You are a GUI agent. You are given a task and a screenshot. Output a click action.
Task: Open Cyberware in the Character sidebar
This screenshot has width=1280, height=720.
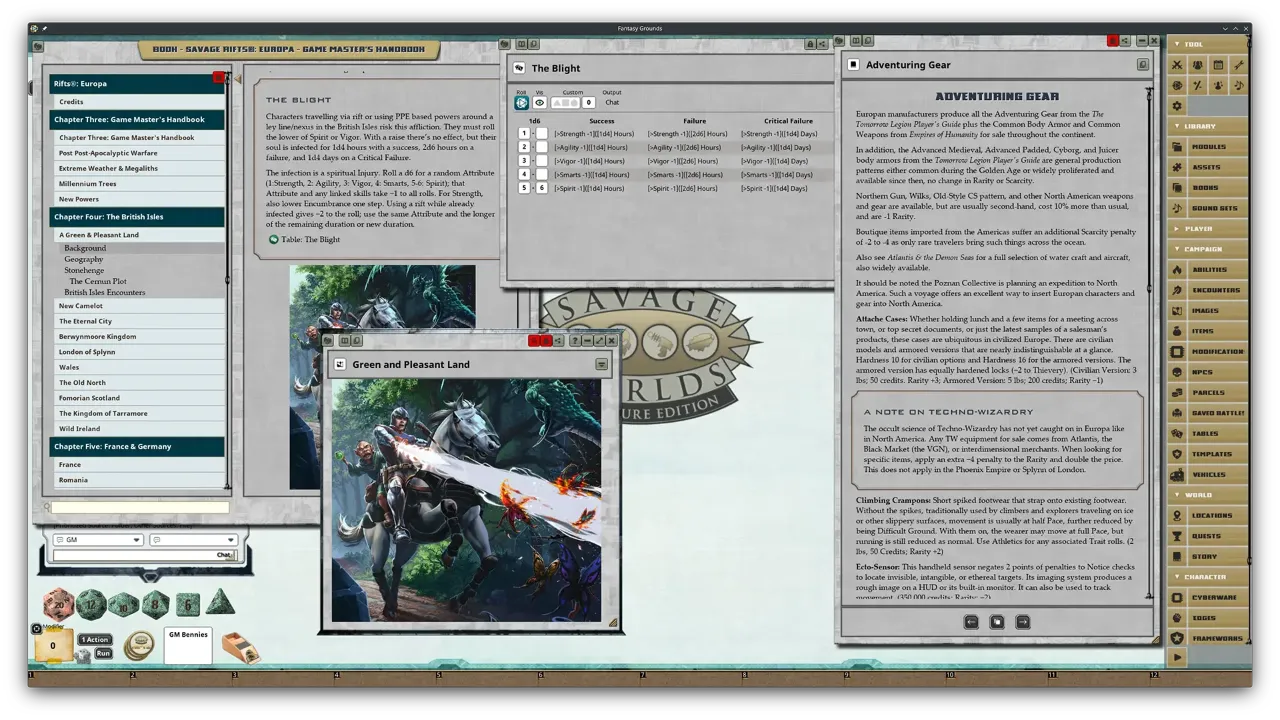tap(1207, 598)
